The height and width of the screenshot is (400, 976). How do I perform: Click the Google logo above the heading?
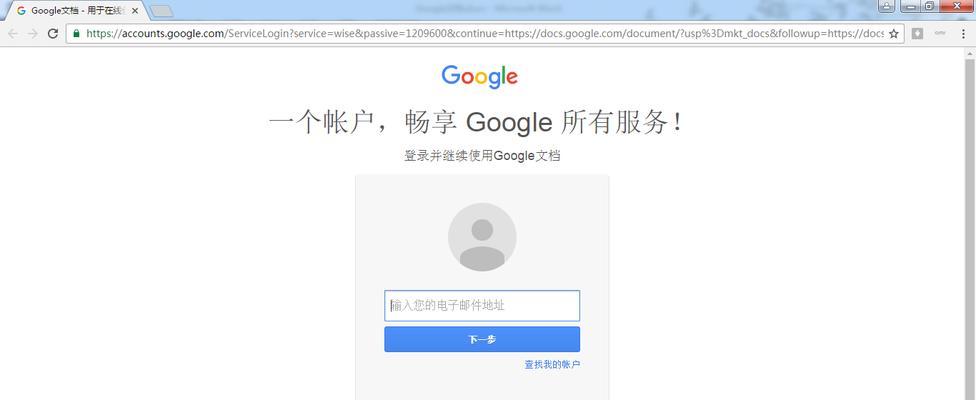coord(479,77)
